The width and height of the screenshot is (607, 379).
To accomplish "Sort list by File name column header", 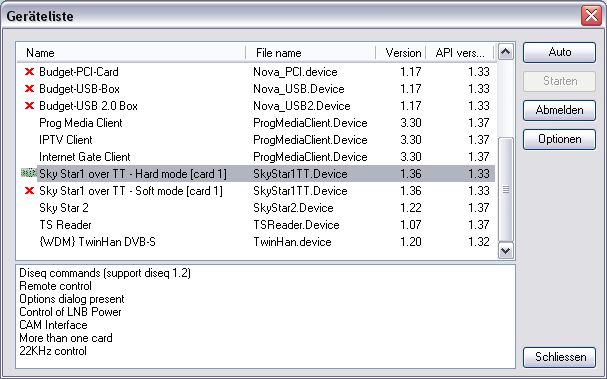I will tap(310, 53).
